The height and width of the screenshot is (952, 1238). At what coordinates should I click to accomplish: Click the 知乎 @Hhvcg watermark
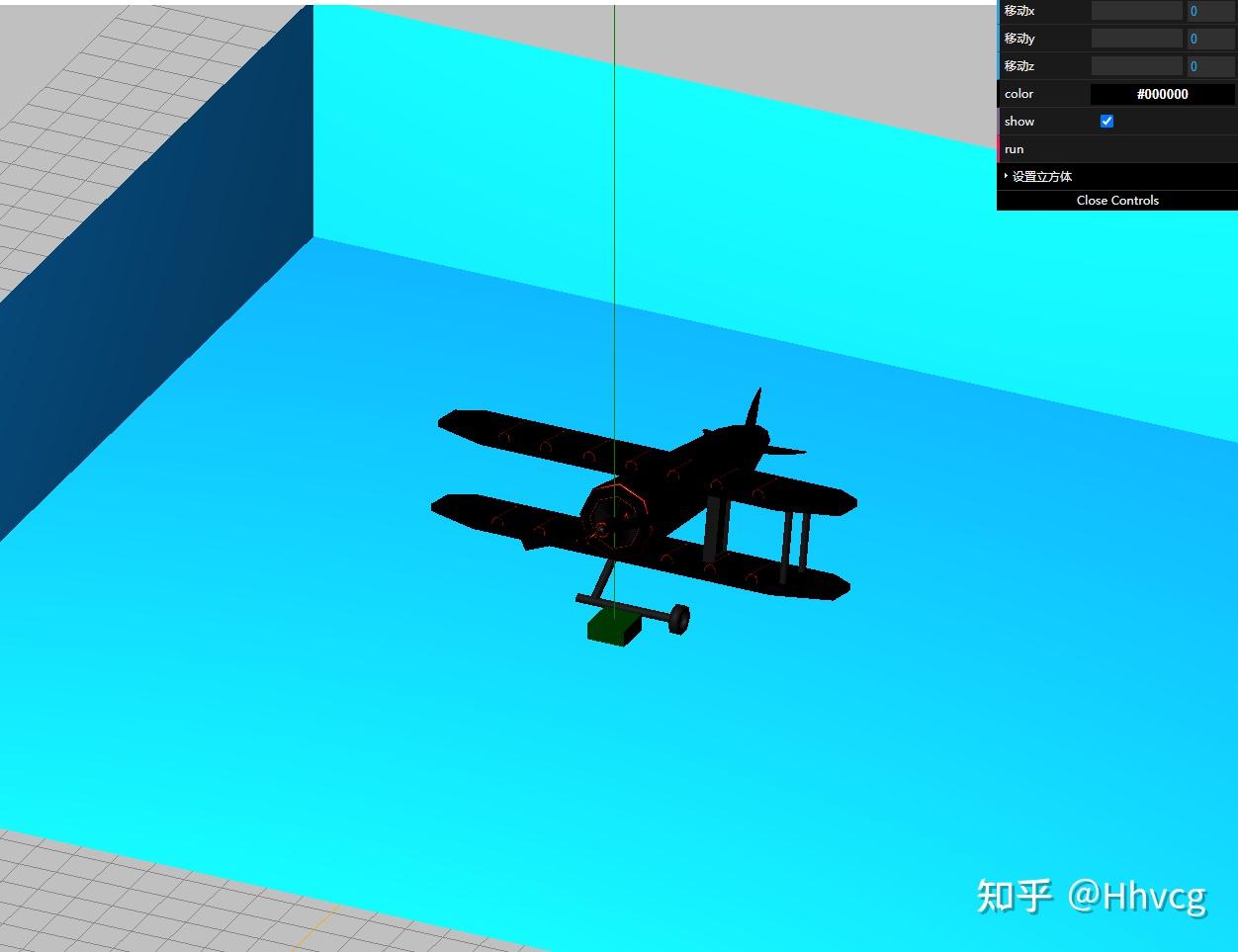pos(1091,896)
